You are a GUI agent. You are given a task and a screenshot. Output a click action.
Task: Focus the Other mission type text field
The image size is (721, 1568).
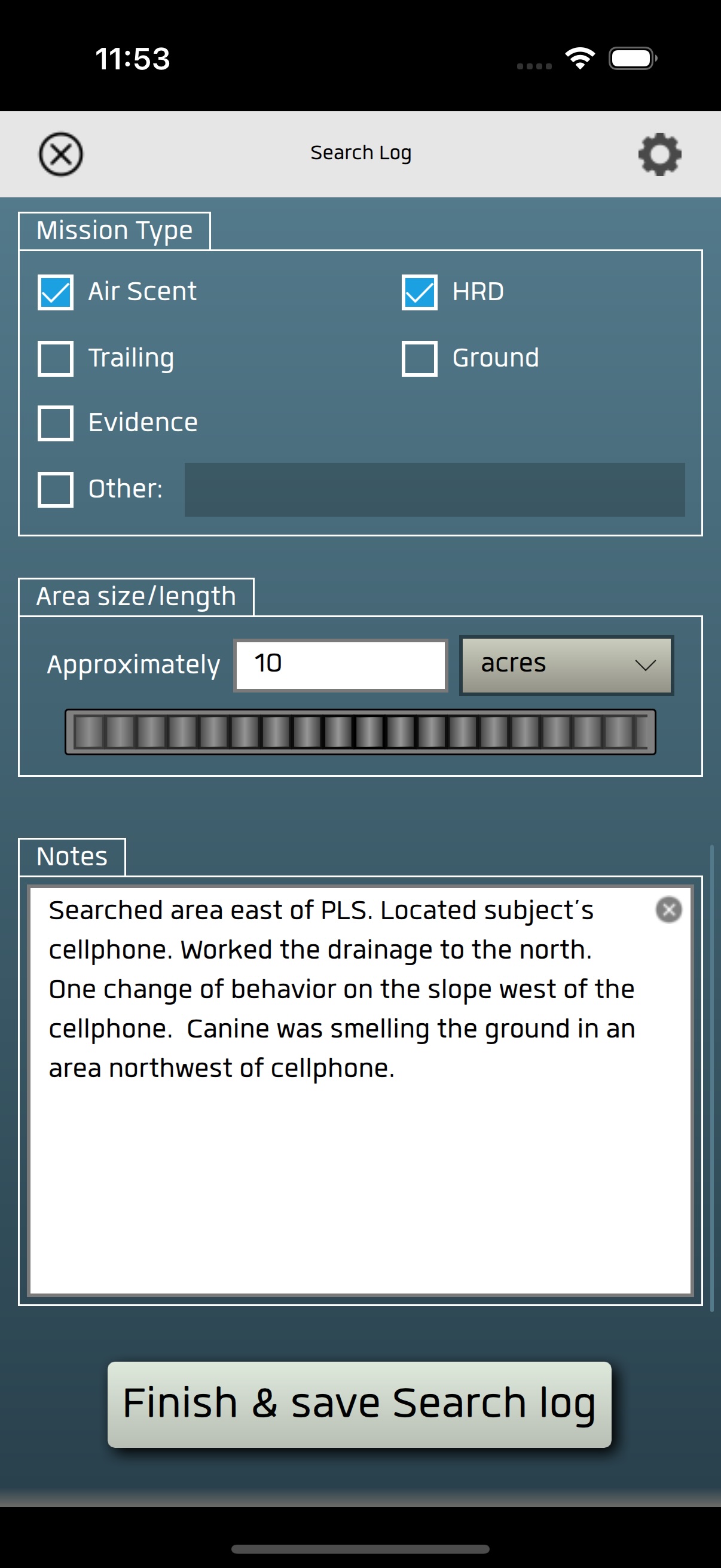(x=435, y=489)
